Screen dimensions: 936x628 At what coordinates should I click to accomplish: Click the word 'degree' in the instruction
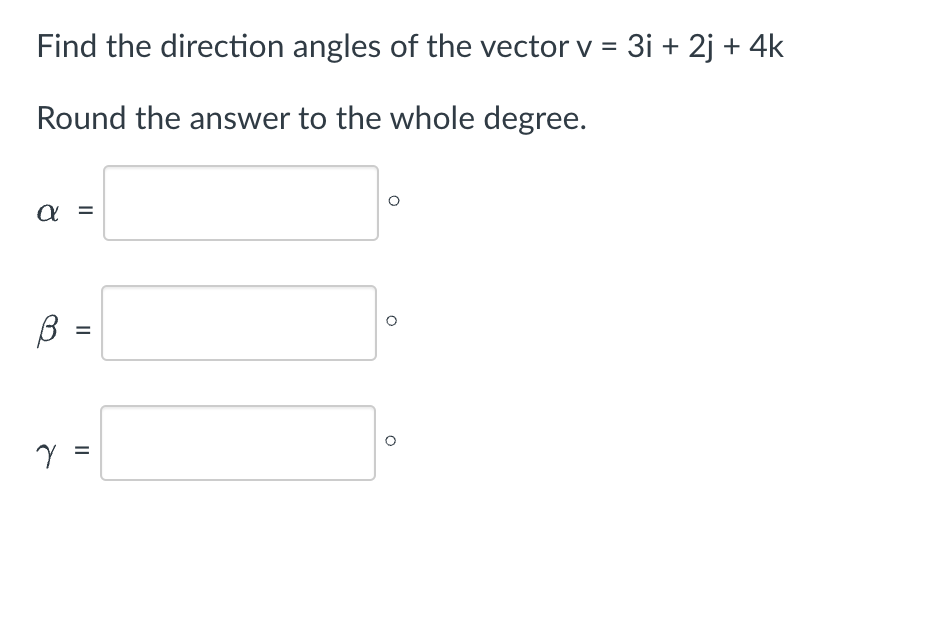pyautogui.click(x=535, y=119)
